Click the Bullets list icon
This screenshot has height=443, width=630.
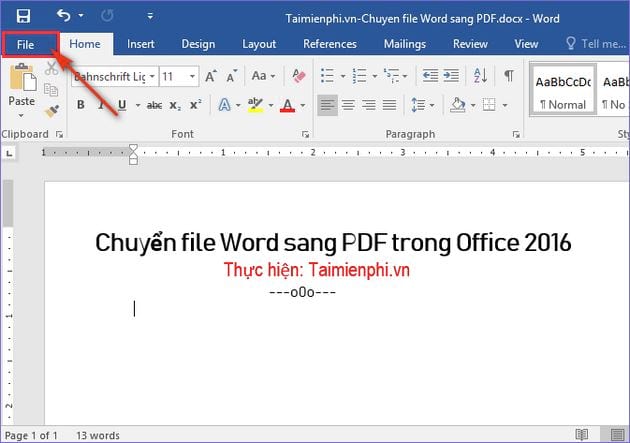tap(328, 76)
